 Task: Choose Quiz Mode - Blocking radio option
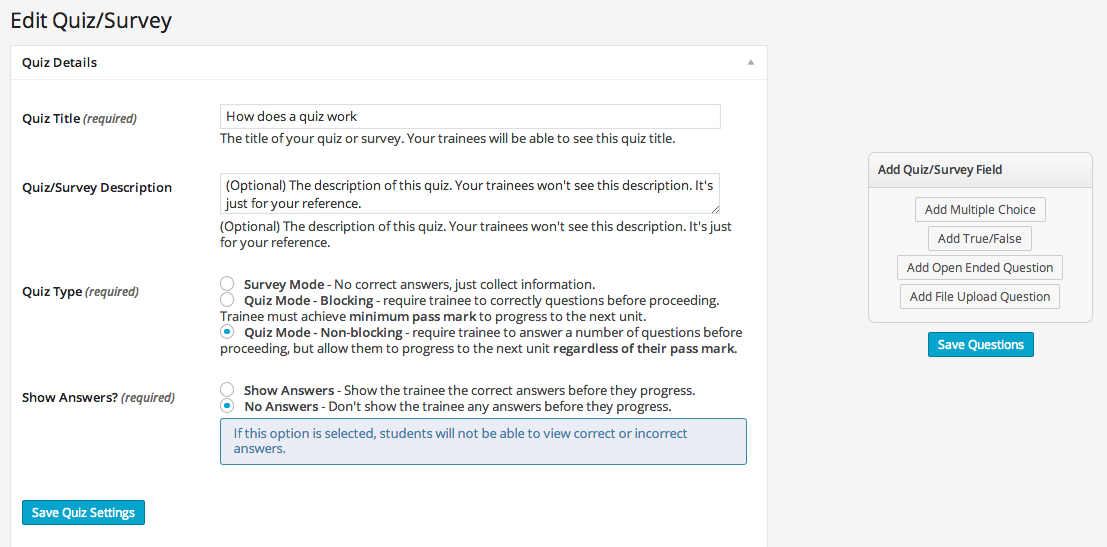[227, 300]
